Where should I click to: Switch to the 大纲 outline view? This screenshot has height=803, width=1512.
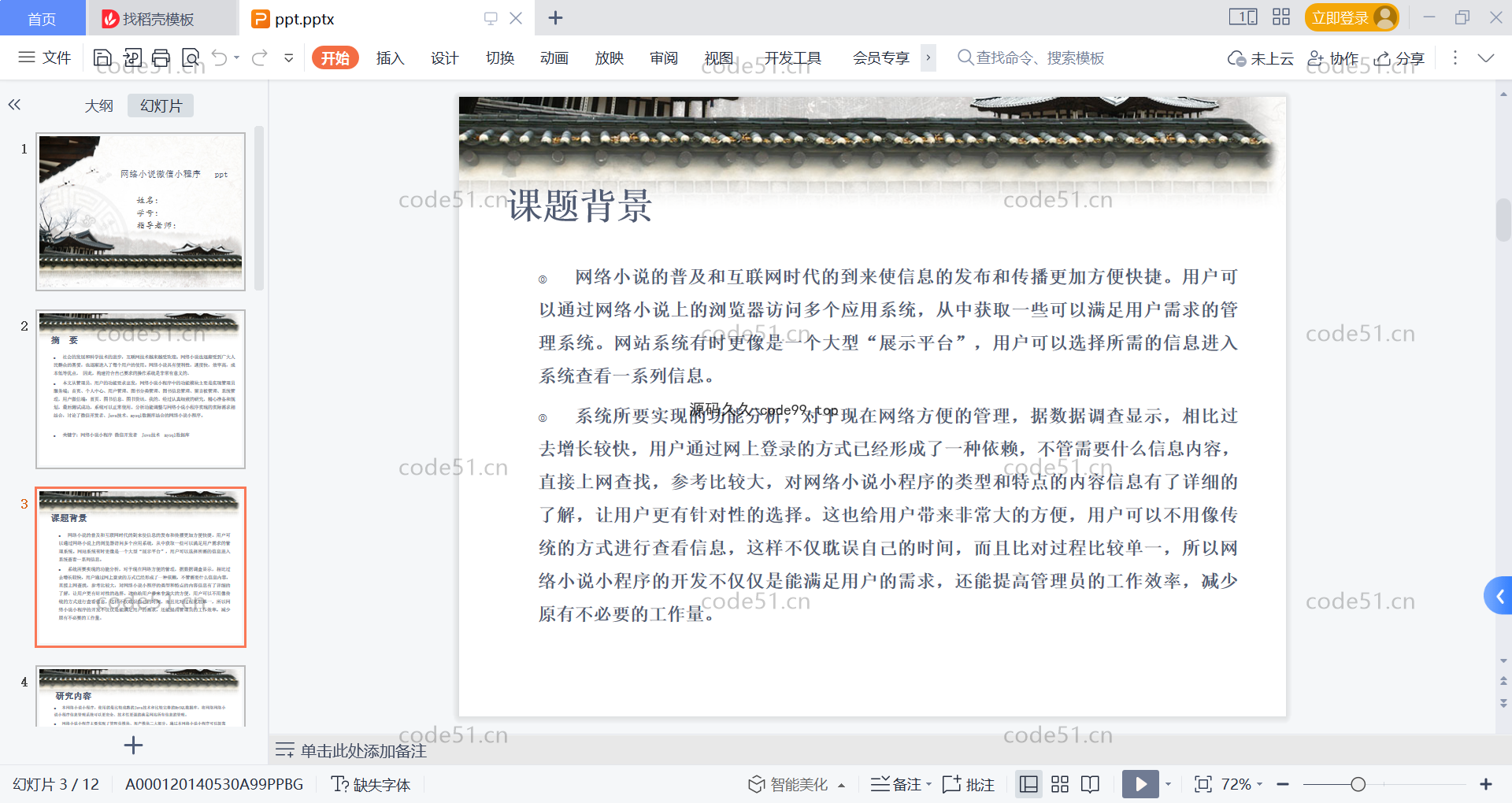[x=98, y=105]
